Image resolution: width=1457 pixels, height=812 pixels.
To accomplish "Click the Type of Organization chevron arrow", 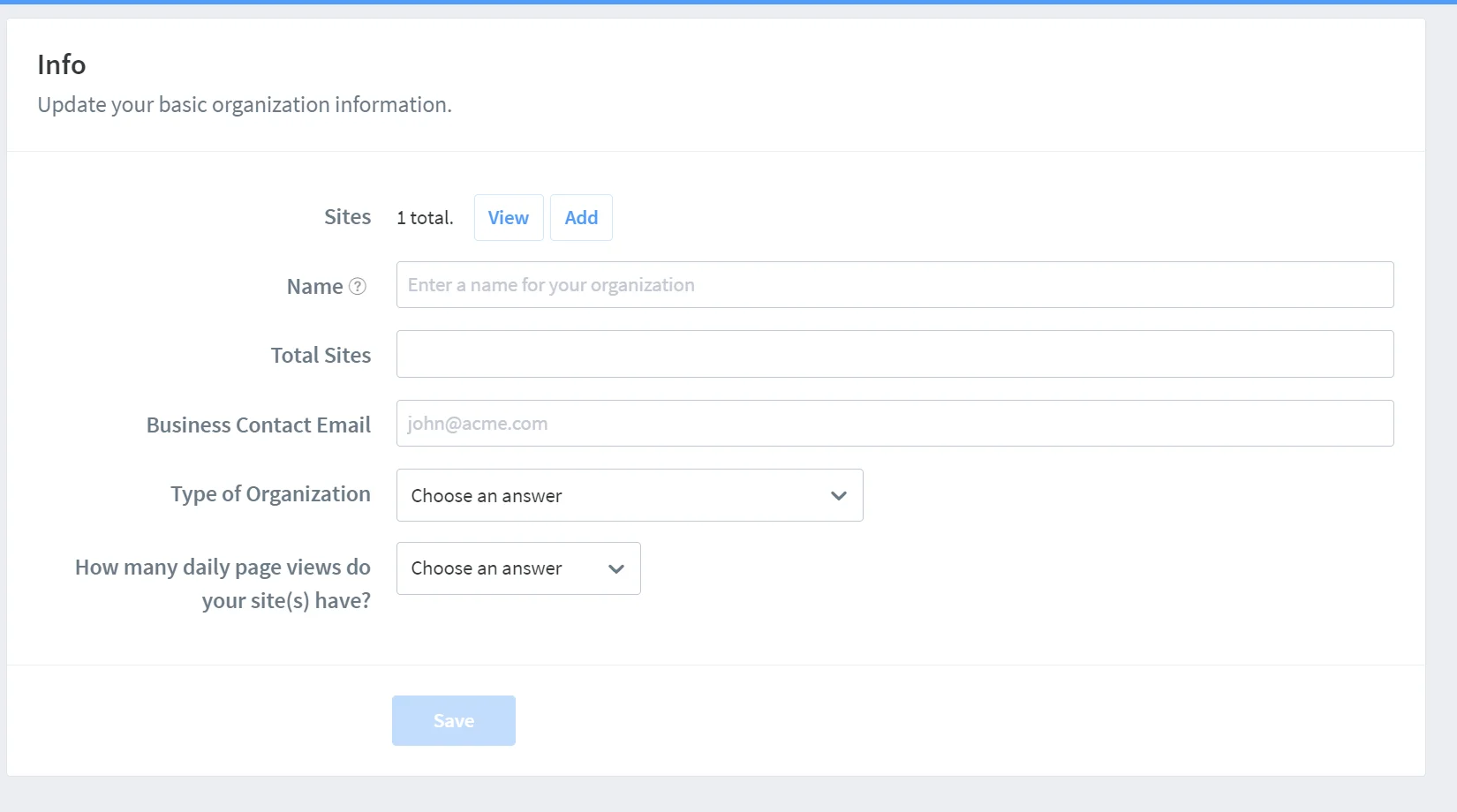I will click(x=839, y=496).
